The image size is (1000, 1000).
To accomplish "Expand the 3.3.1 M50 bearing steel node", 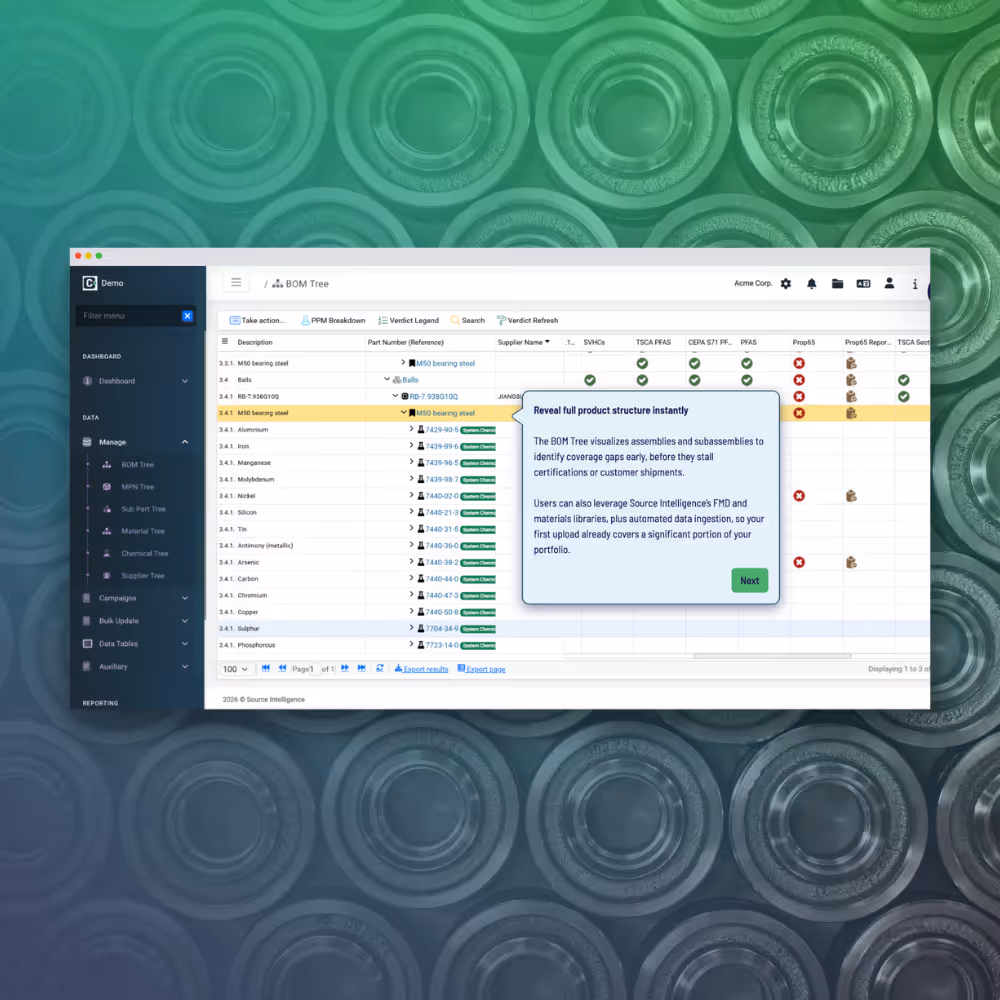I will (403, 363).
